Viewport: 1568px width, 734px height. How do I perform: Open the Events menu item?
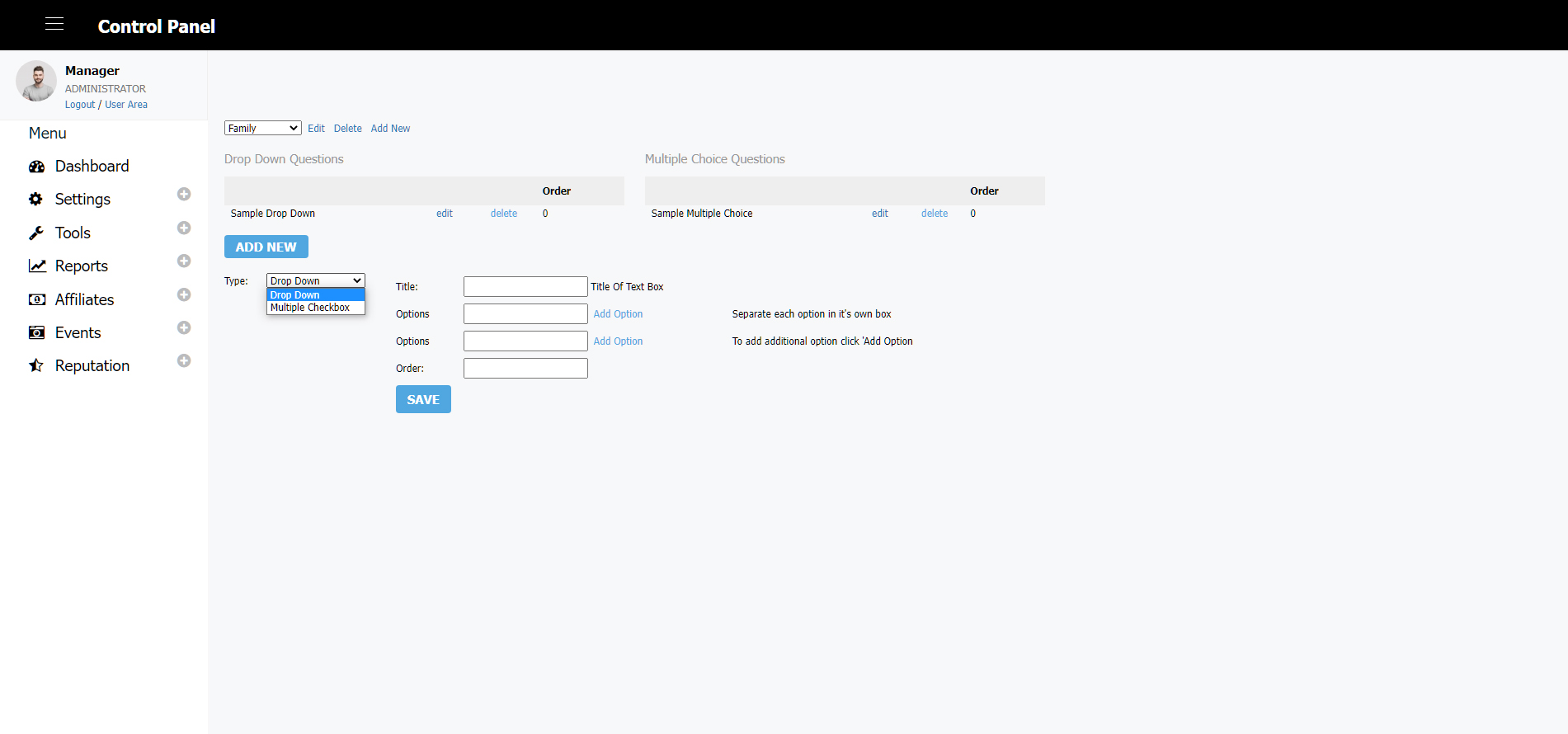point(78,332)
